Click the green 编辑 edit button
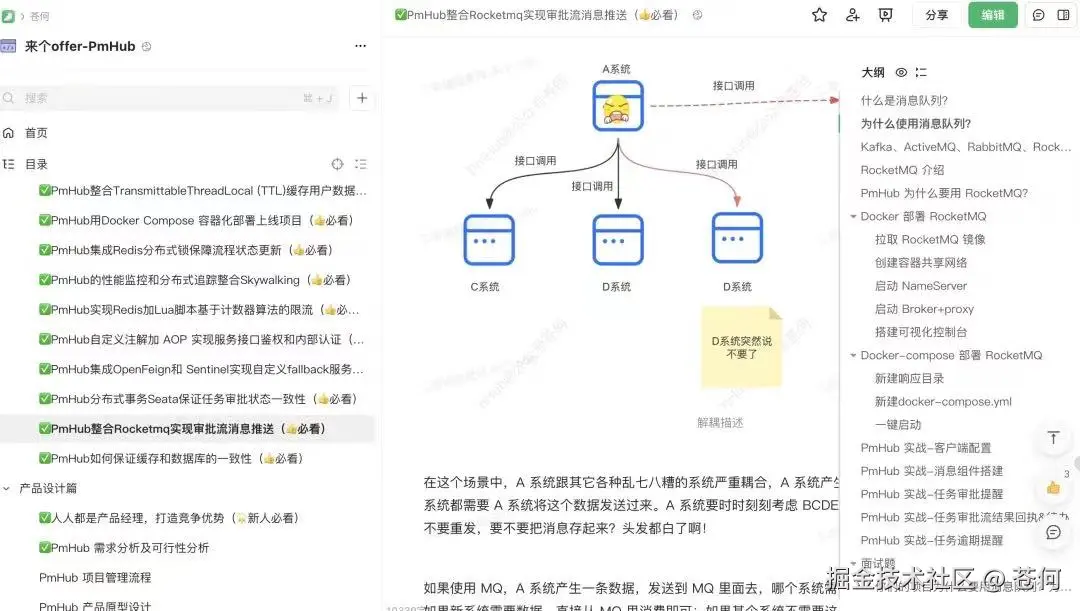This screenshot has width=1080, height=611. [993, 14]
